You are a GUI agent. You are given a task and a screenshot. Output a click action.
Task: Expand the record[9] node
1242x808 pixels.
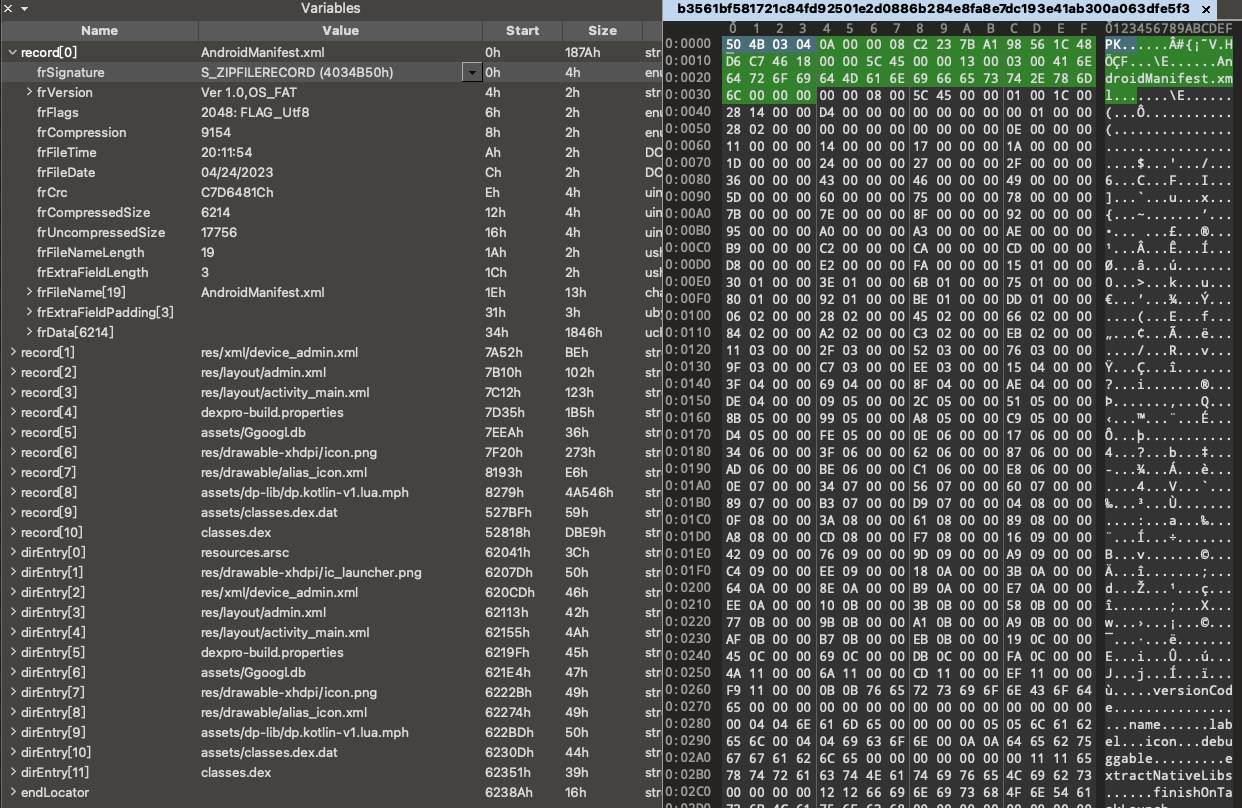point(12,512)
